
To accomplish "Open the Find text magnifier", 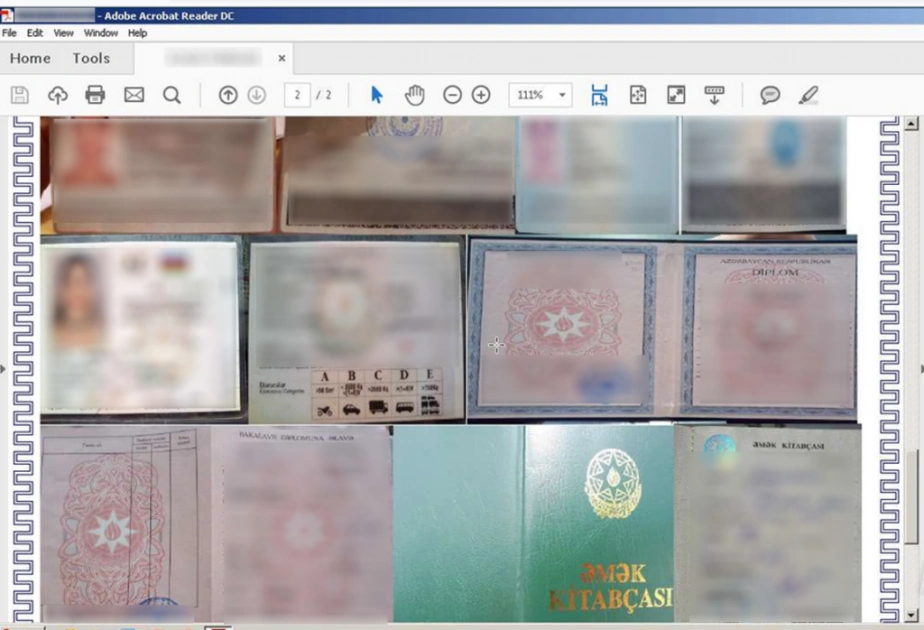I will [x=171, y=95].
